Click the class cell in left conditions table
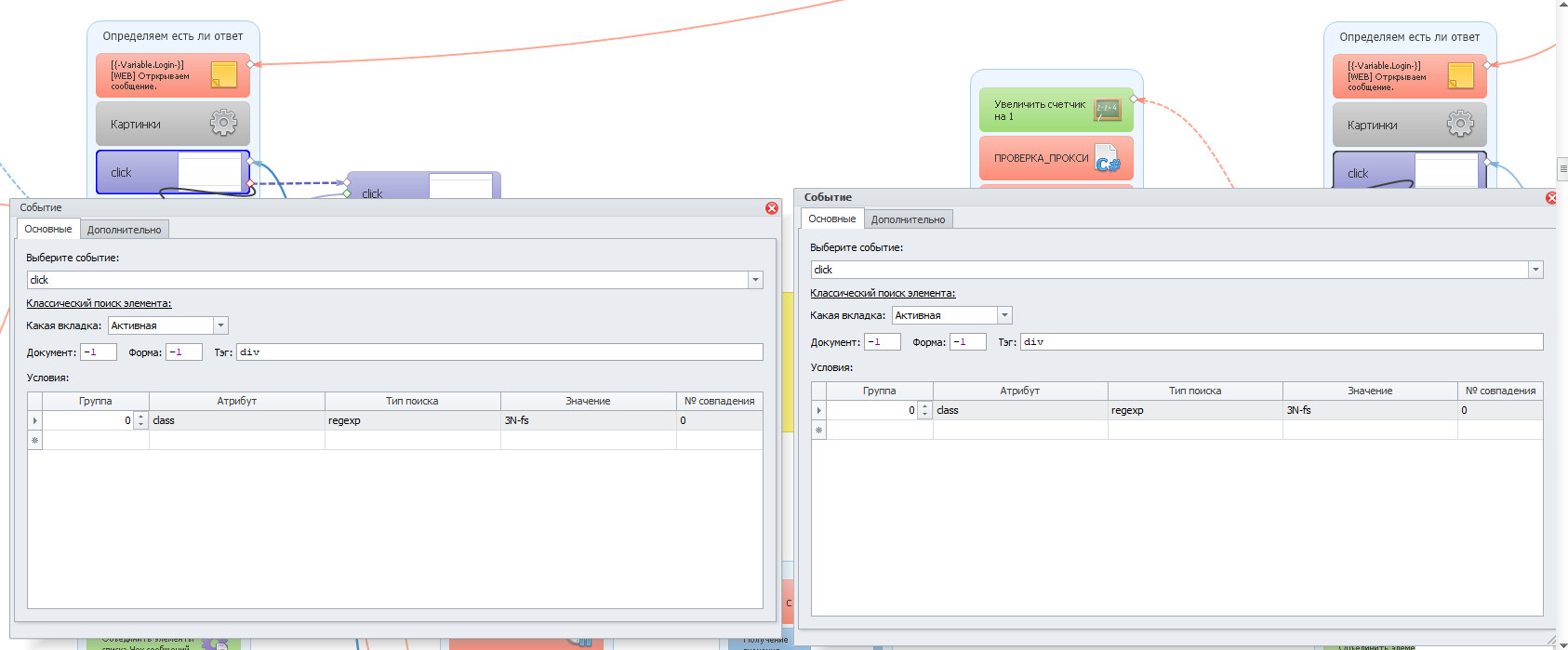The height and width of the screenshot is (650, 1568). click(237, 421)
